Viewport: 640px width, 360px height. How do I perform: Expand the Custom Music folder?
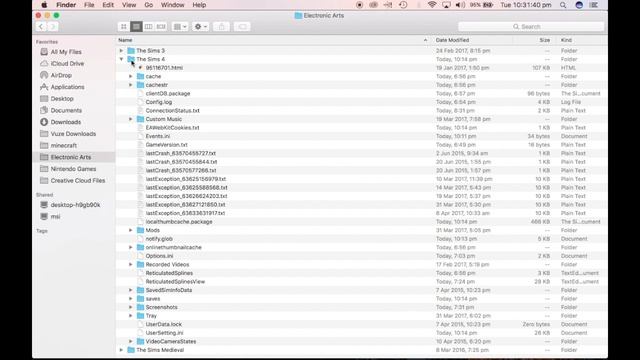[131, 119]
